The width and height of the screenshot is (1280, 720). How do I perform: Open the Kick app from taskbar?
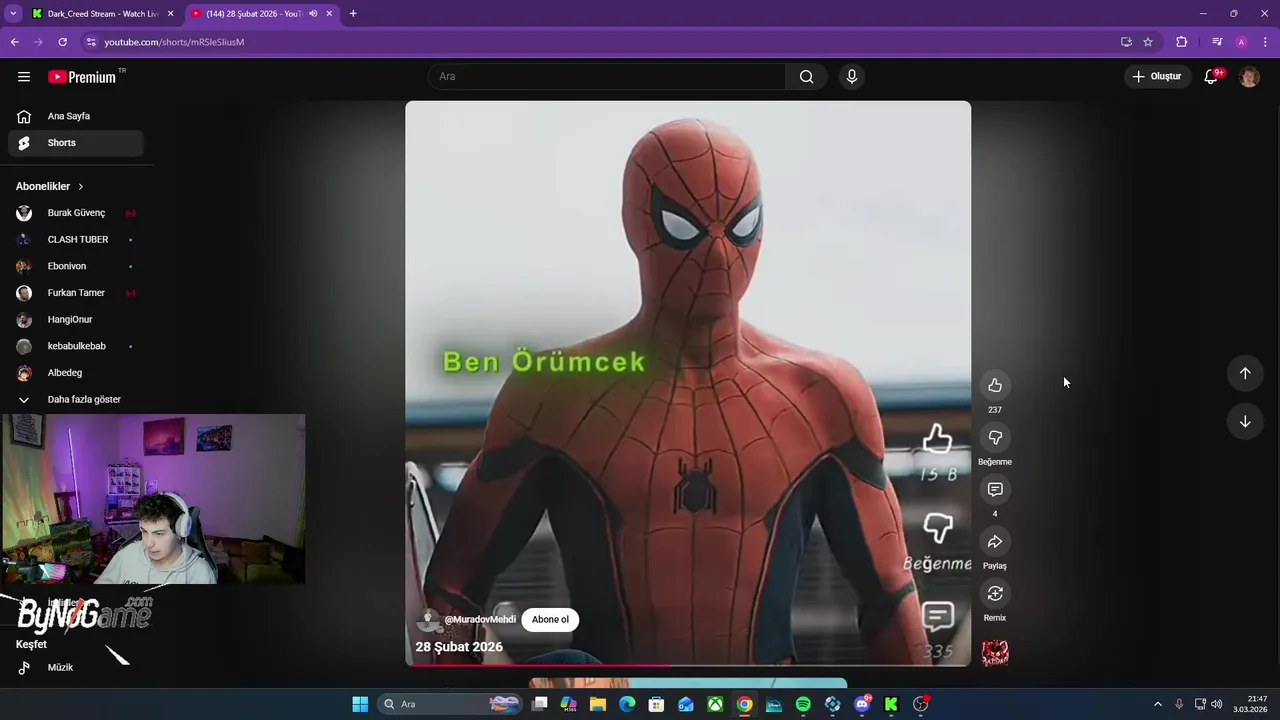(x=891, y=704)
